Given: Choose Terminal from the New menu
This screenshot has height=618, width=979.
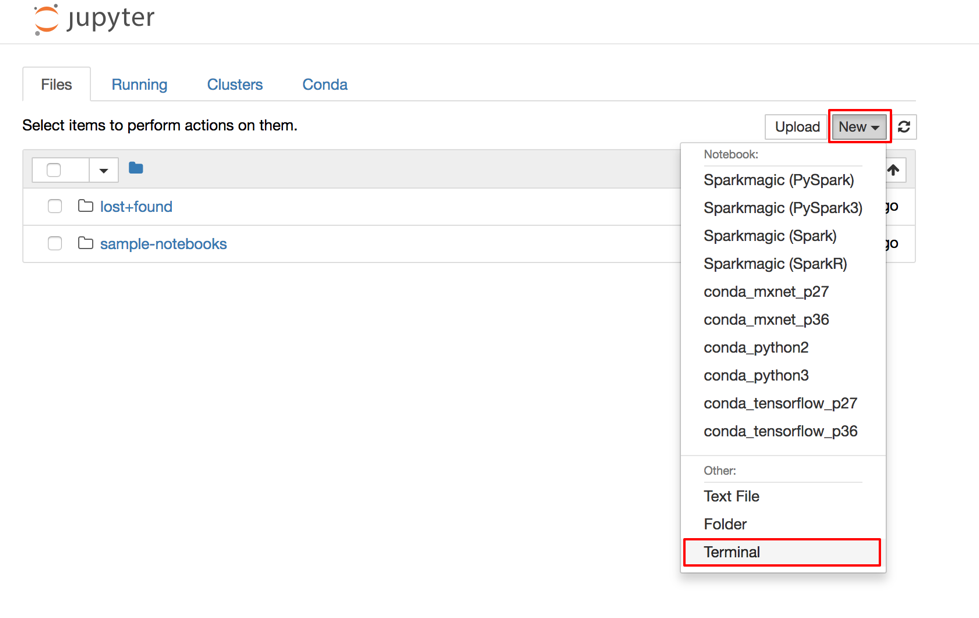Looking at the screenshot, I should pos(782,552).
